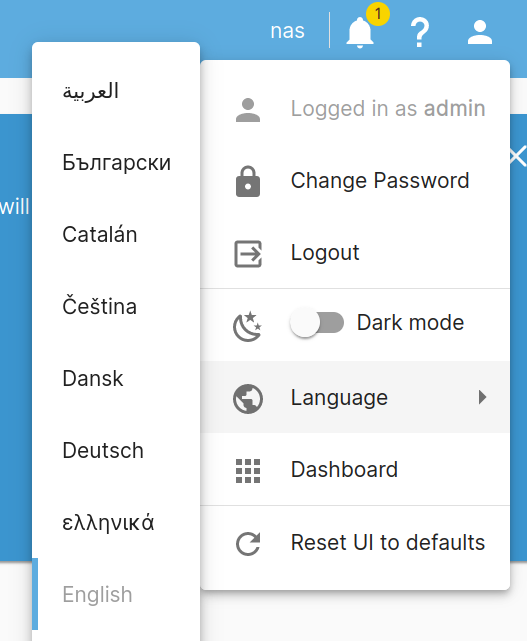Screen dimensions: 527x641
Task: Click the lock icon beside Change Password
Action: pyautogui.click(x=248, y=181)
